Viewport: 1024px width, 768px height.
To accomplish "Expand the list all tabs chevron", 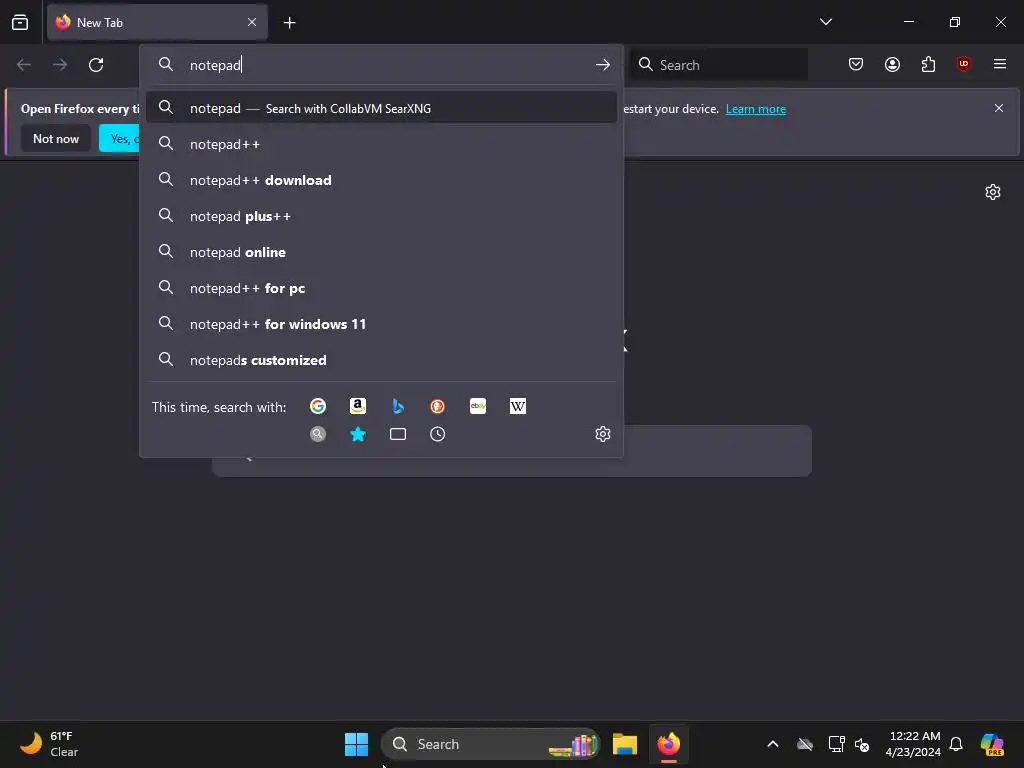I will [x=825, y=22].
